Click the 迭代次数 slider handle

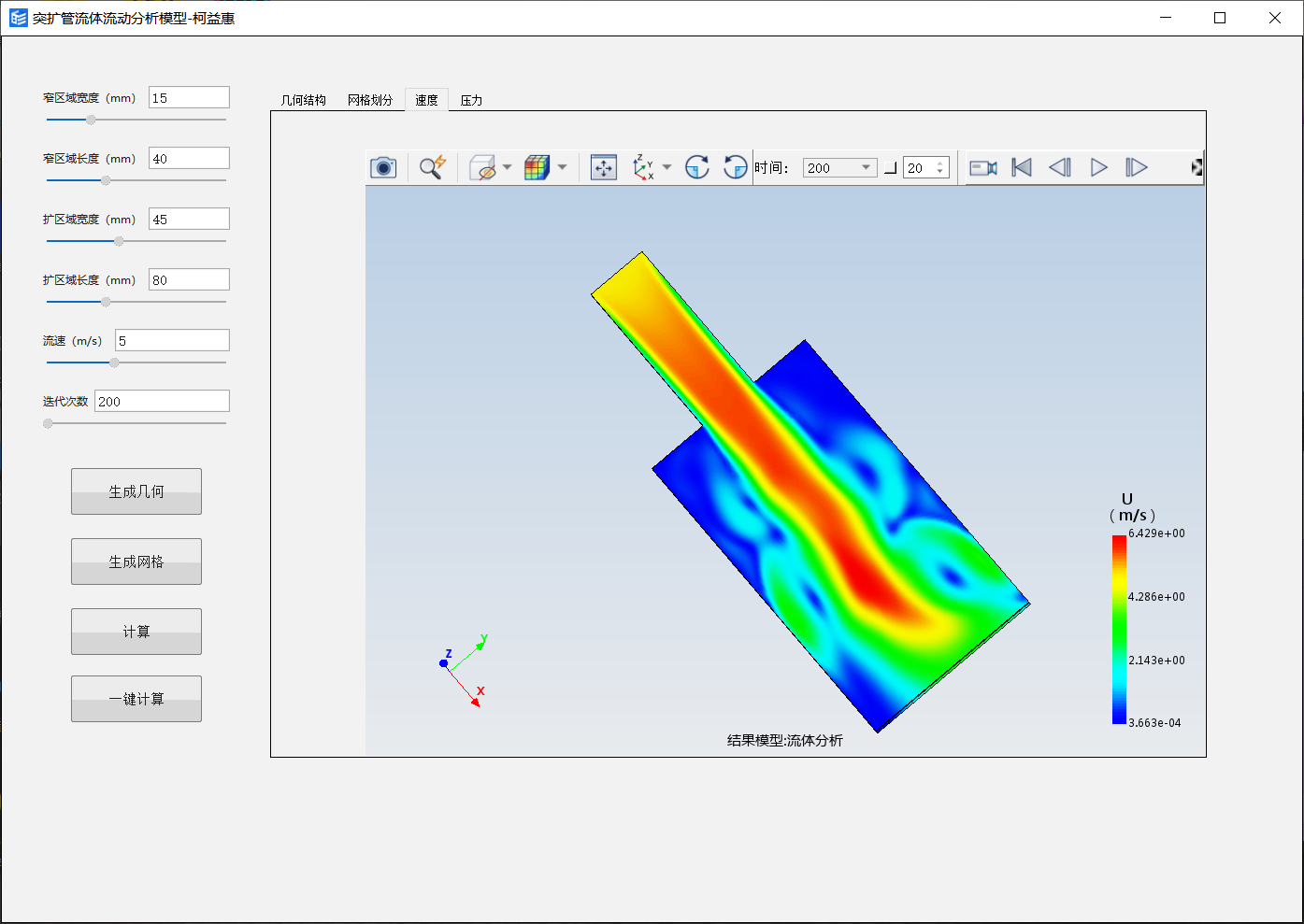(x=48, y=423)
